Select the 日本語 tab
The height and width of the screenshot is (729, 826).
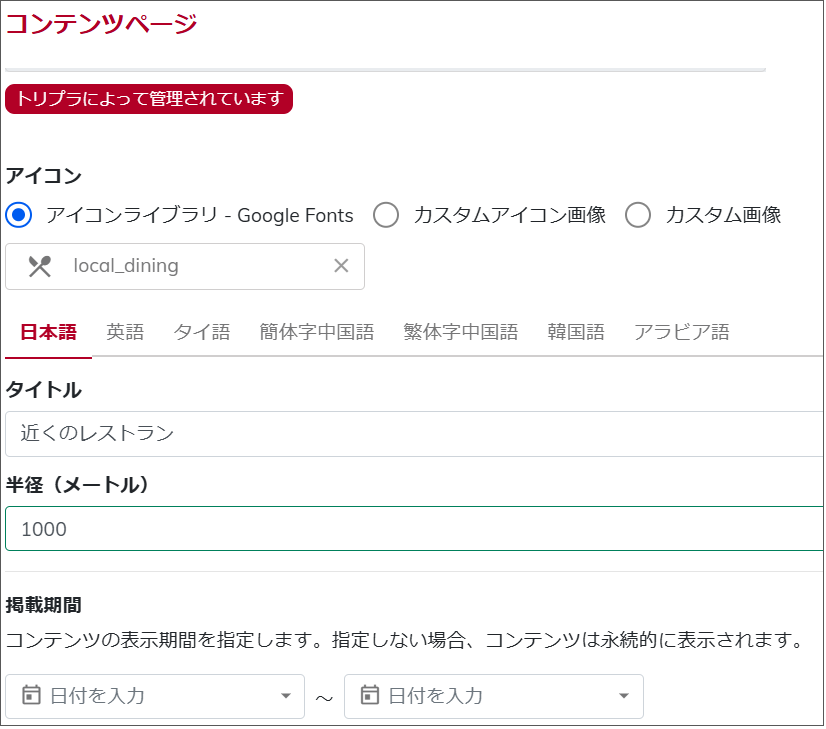tap(48, 332)
